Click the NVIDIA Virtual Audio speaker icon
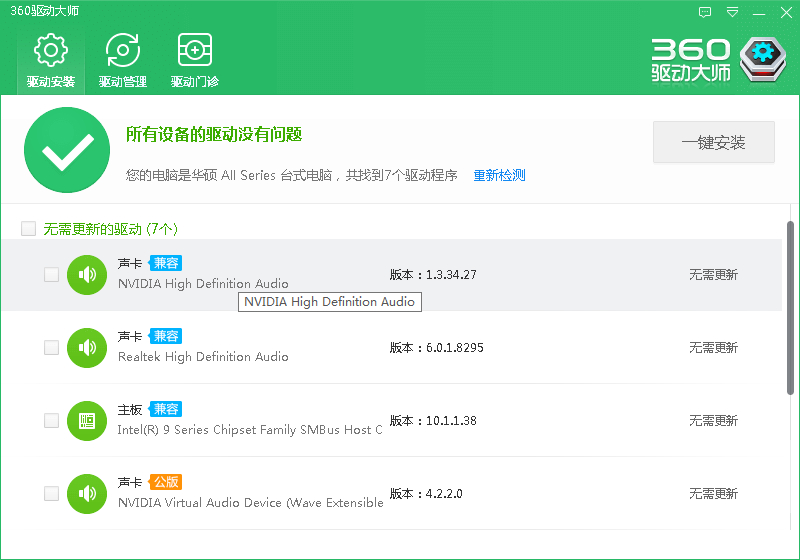The image size is (800, 560). tap(87, 494)
